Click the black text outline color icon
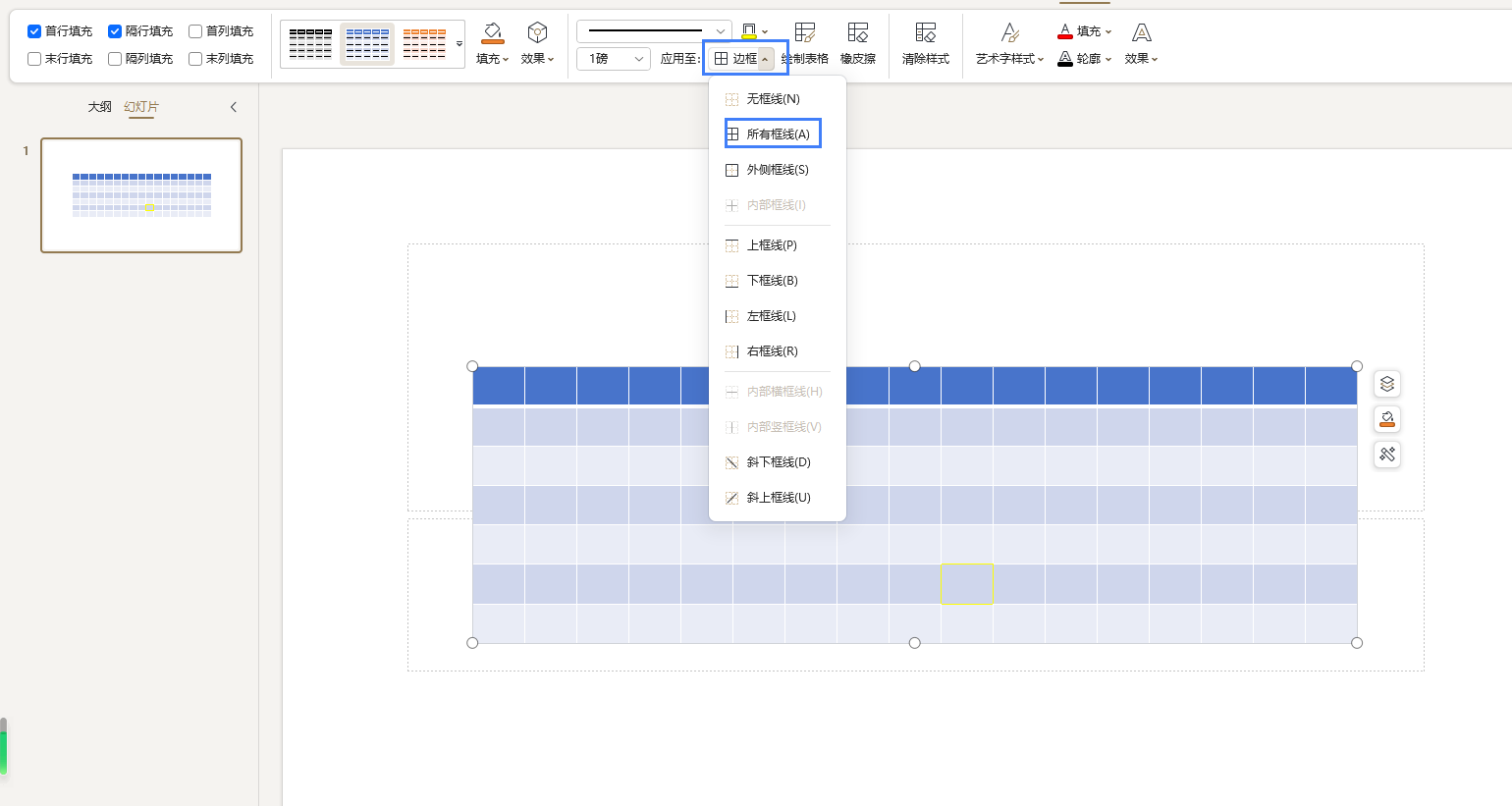1512x806 pixels. [x=1065, y=59]
